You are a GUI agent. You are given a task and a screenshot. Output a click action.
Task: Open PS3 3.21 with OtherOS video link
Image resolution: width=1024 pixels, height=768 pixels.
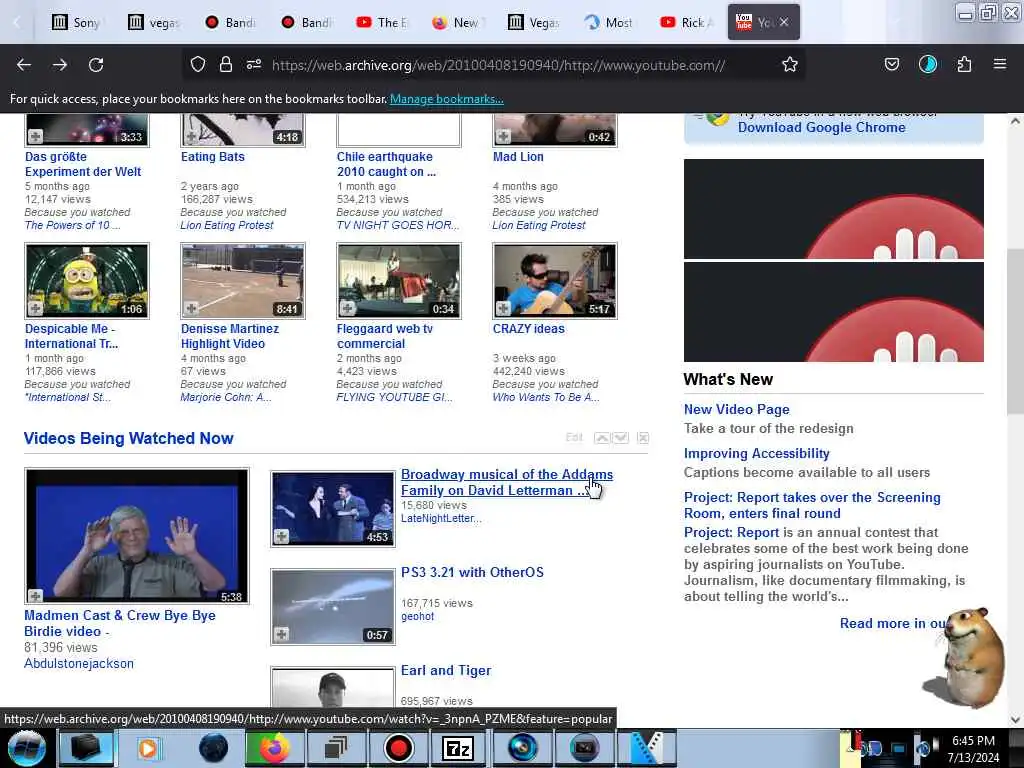coord(472,572)
